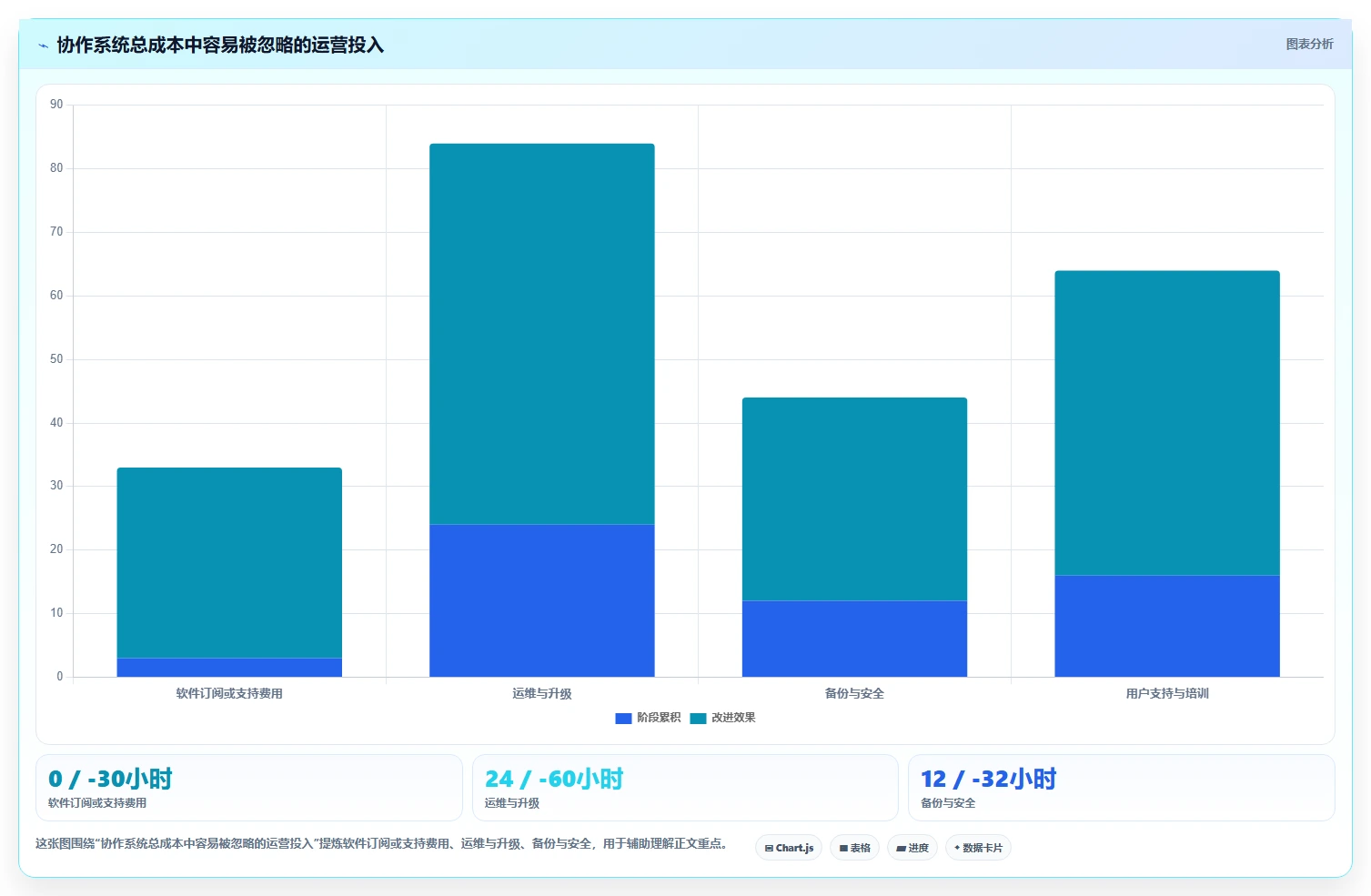Click the 图表分析 label in the header
1371x896 pixels.
pyautogui.click(x=1309, y=44)
